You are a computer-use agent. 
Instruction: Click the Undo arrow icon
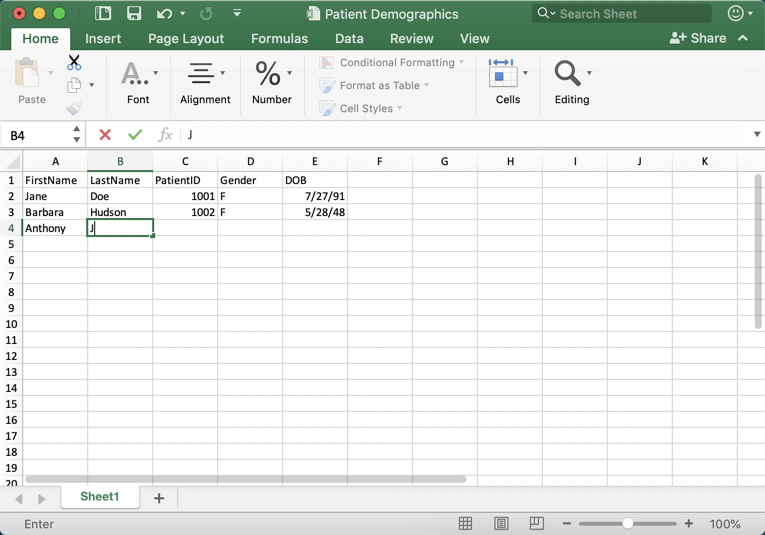164,14
